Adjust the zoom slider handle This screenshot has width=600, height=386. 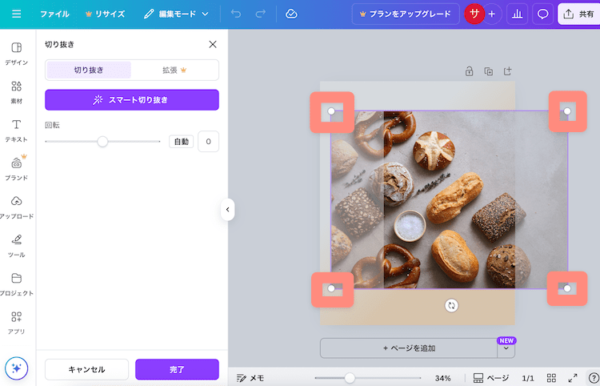click(x=349, y=378)
